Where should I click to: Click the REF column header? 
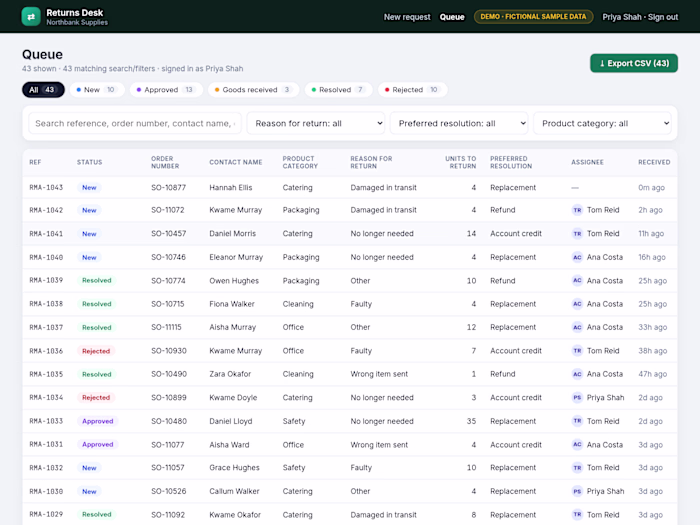pyautogui.click(x=35, y=162)
